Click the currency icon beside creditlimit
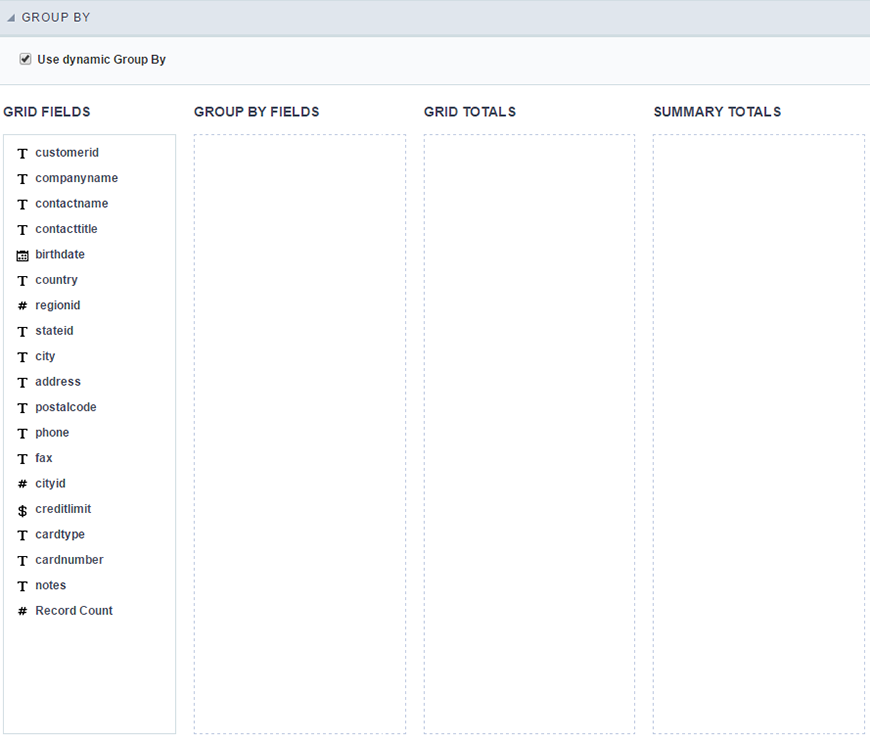The width and height of the screenshot is (870, 743). click(21, 509)
